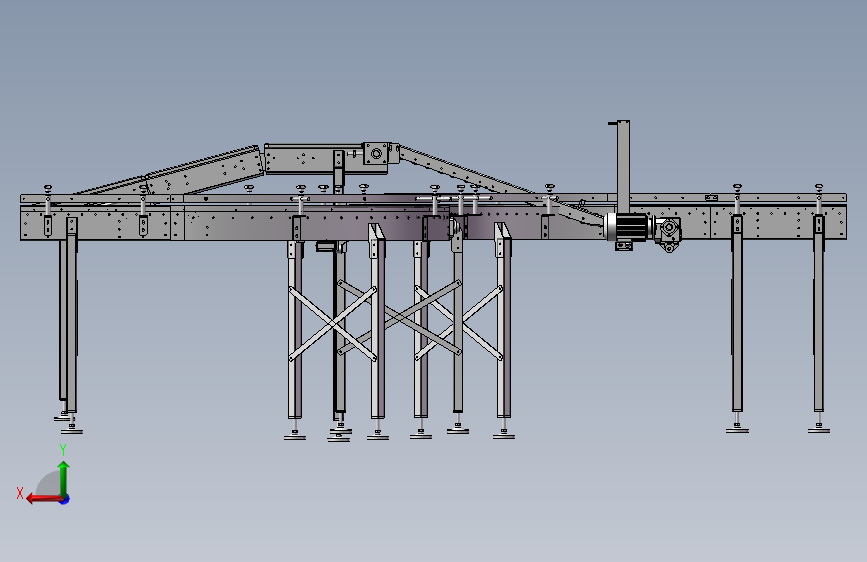Select the bearing housing block atop the incline
This screenshot has height=562, width=867.
tap(375, 153)
